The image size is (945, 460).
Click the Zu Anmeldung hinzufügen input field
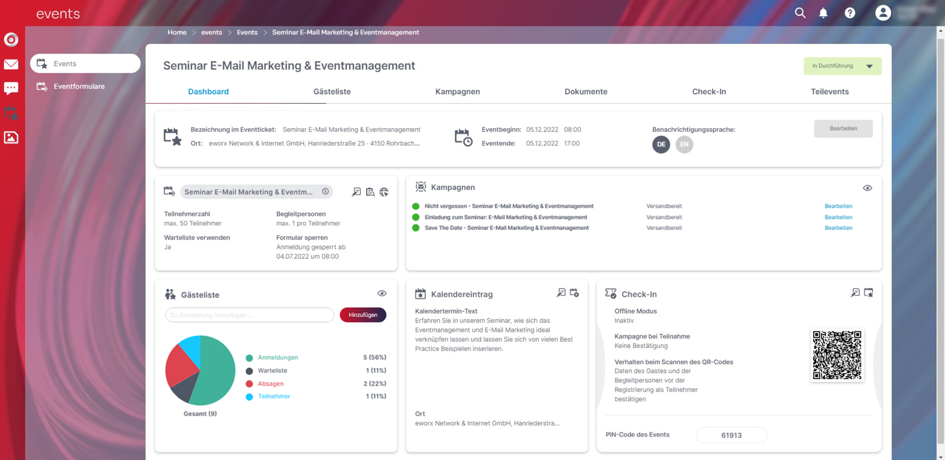coord(249,315)
